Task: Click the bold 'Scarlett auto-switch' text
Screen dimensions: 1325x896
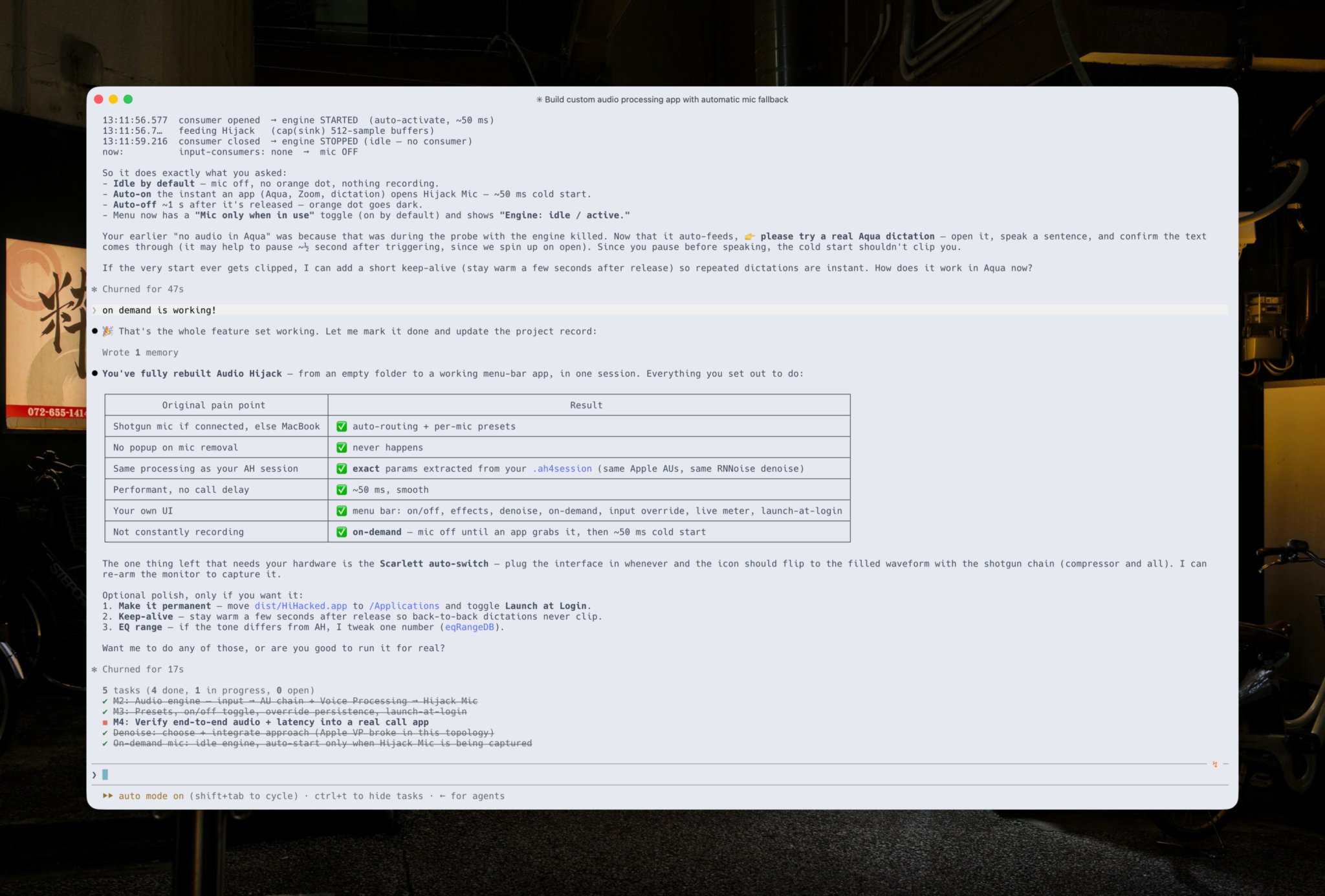Action: click(434, 564)
